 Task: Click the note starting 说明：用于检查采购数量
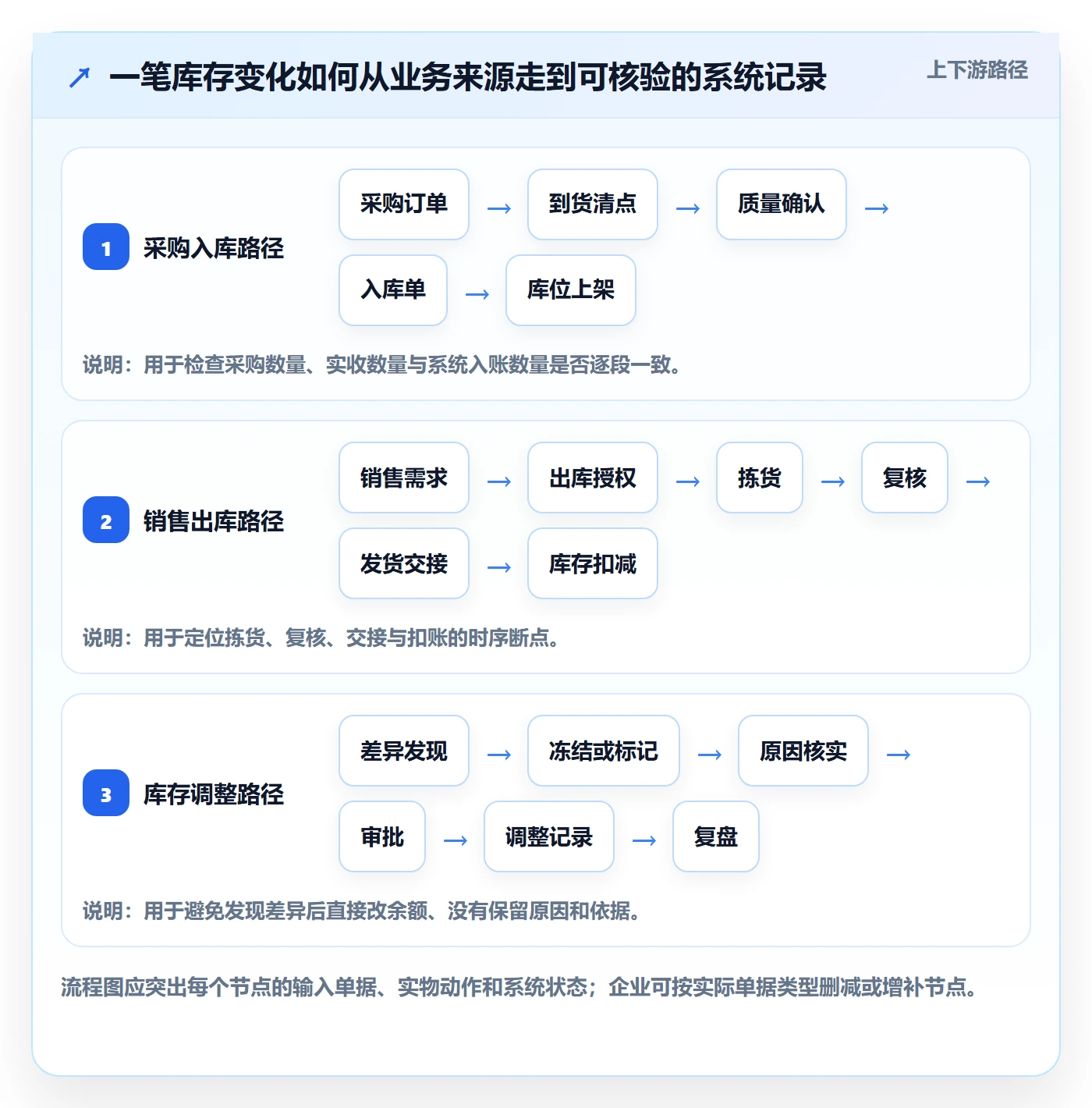[x=382, y=364]
